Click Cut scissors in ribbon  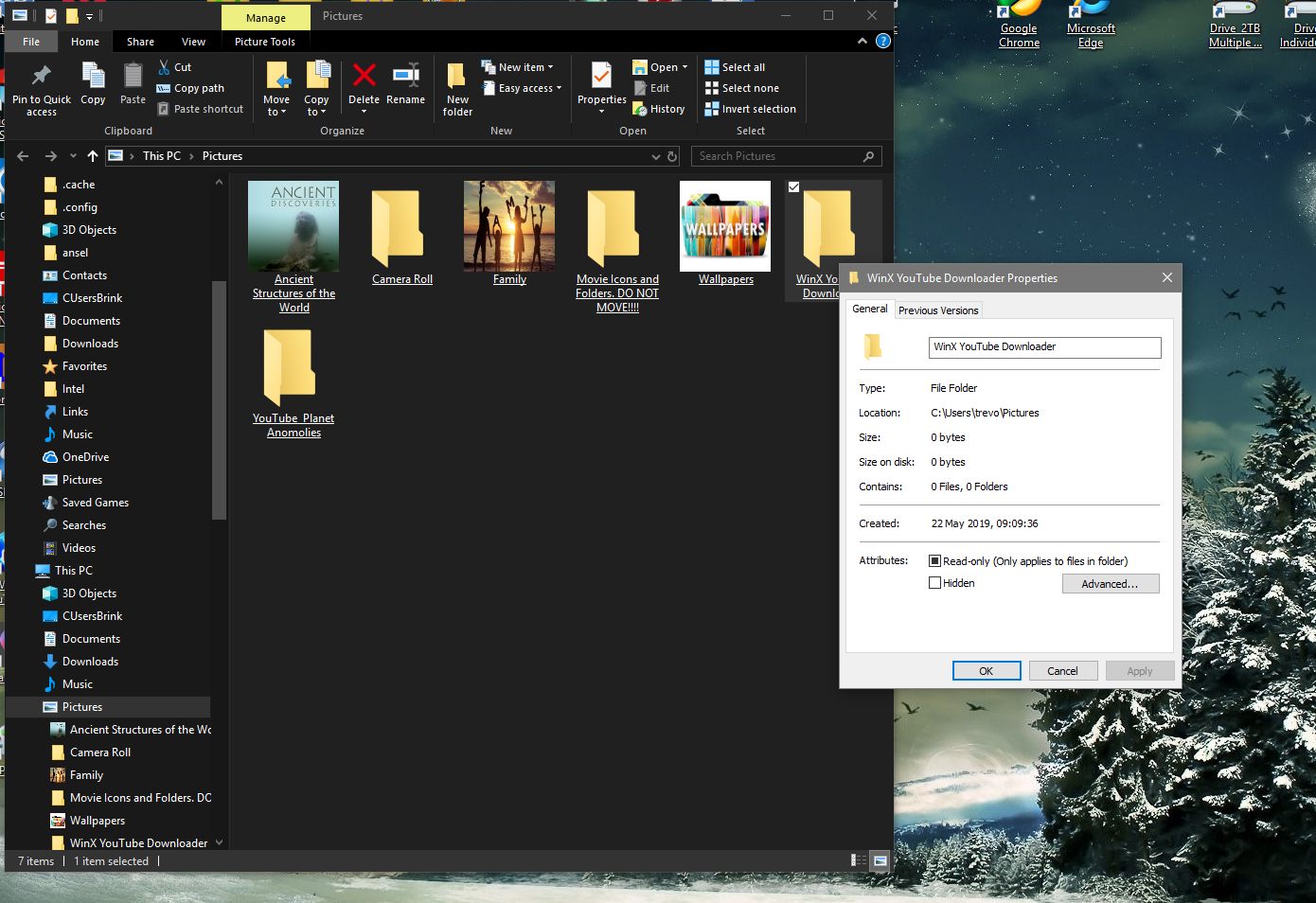[164, 67]
